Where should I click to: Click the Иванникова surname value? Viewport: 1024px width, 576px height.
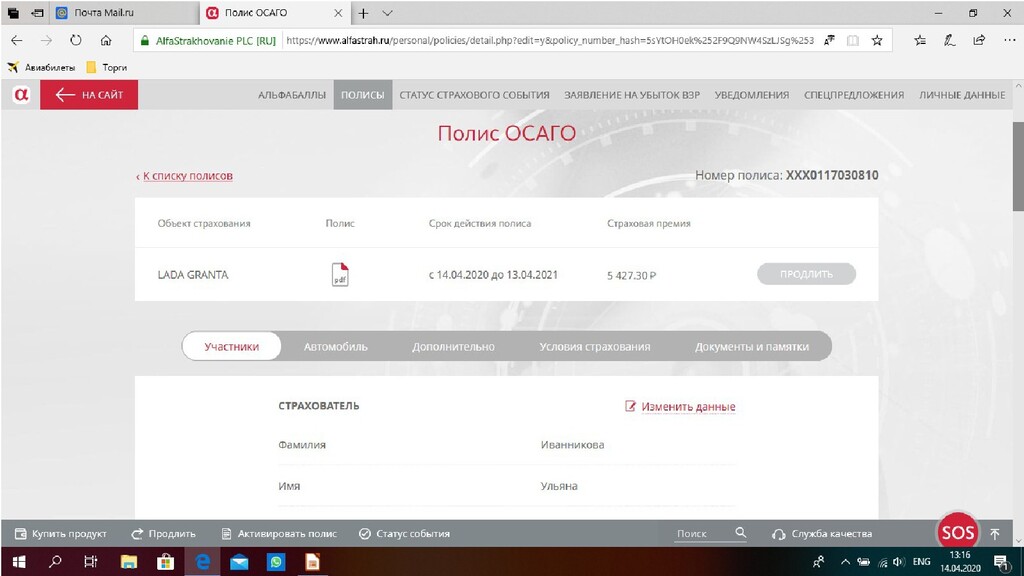point(572,445)
